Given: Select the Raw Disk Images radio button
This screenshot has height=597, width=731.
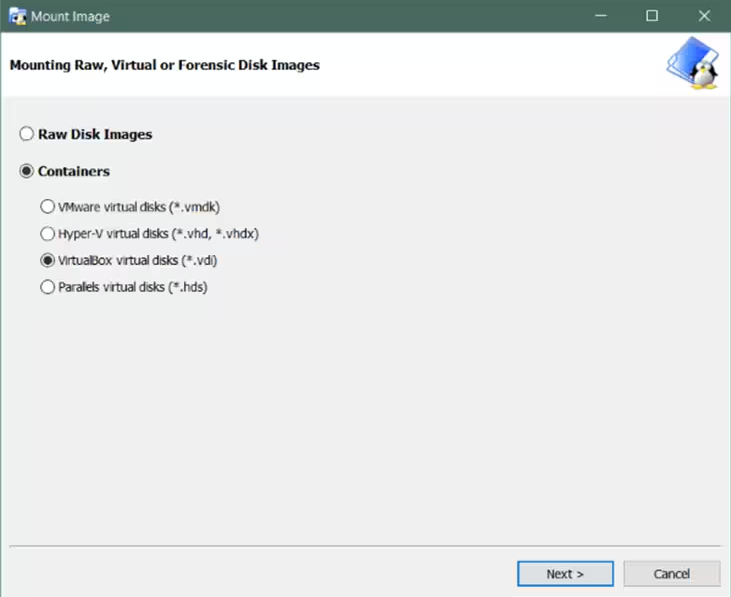Looking at the screenshot, I should tap(27, 134).
